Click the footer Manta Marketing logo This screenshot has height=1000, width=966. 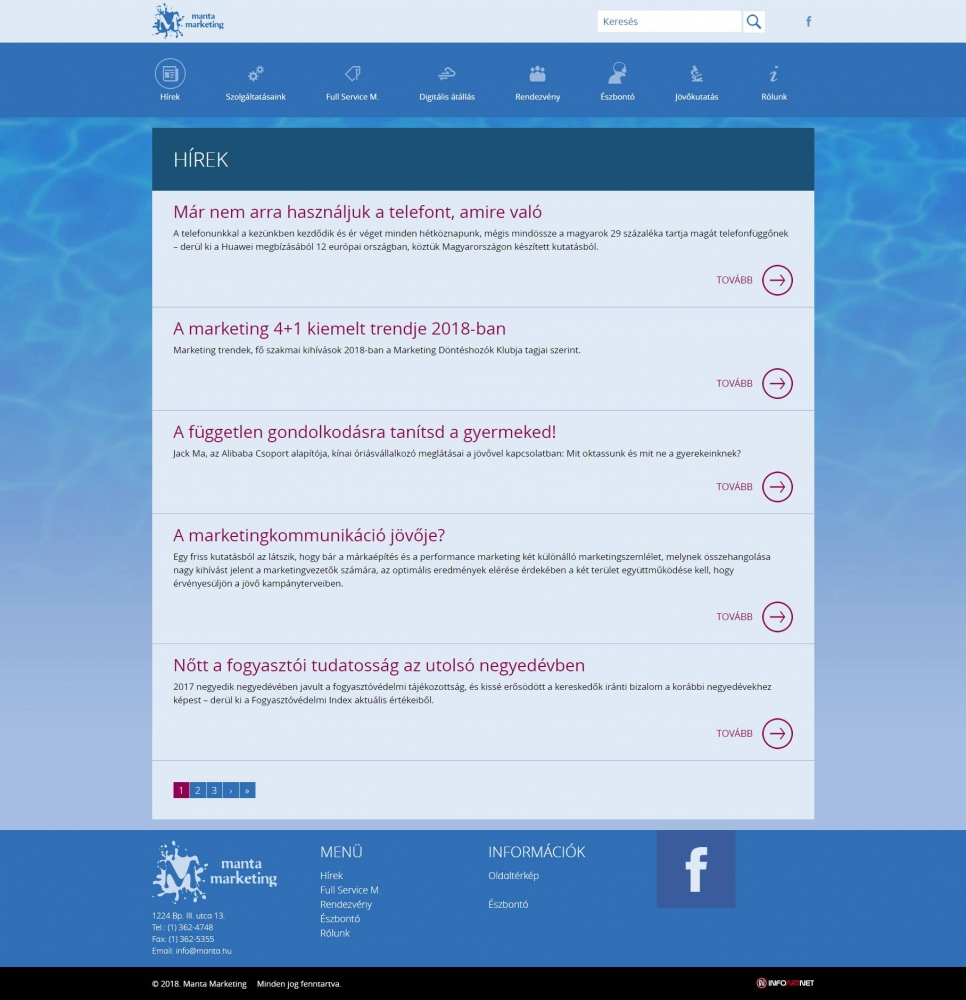(214, 872)
